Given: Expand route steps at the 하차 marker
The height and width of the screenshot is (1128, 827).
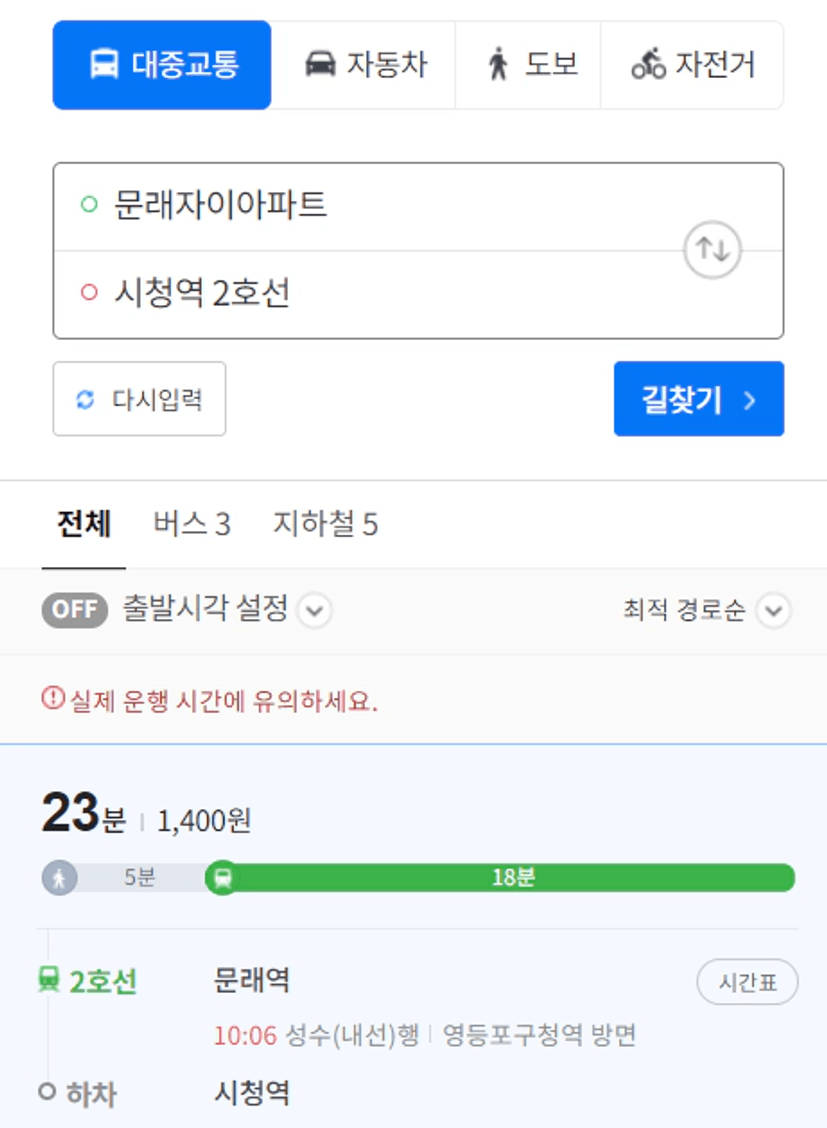Looking at the screenshot, I should [x=47, y=1091].
